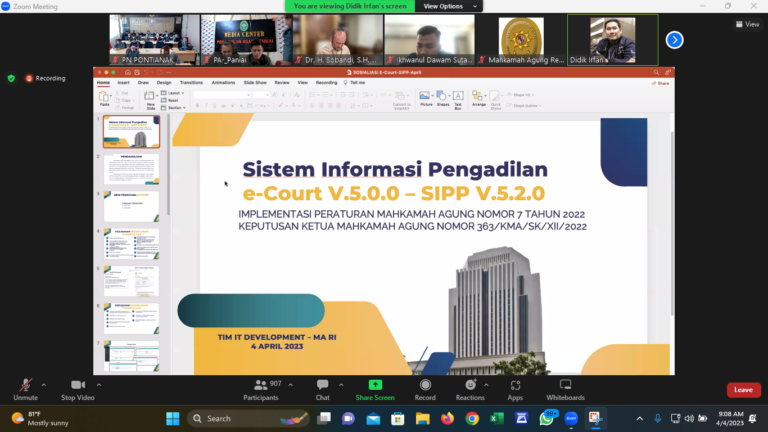Click the red Leave button

tap(743, 390)
